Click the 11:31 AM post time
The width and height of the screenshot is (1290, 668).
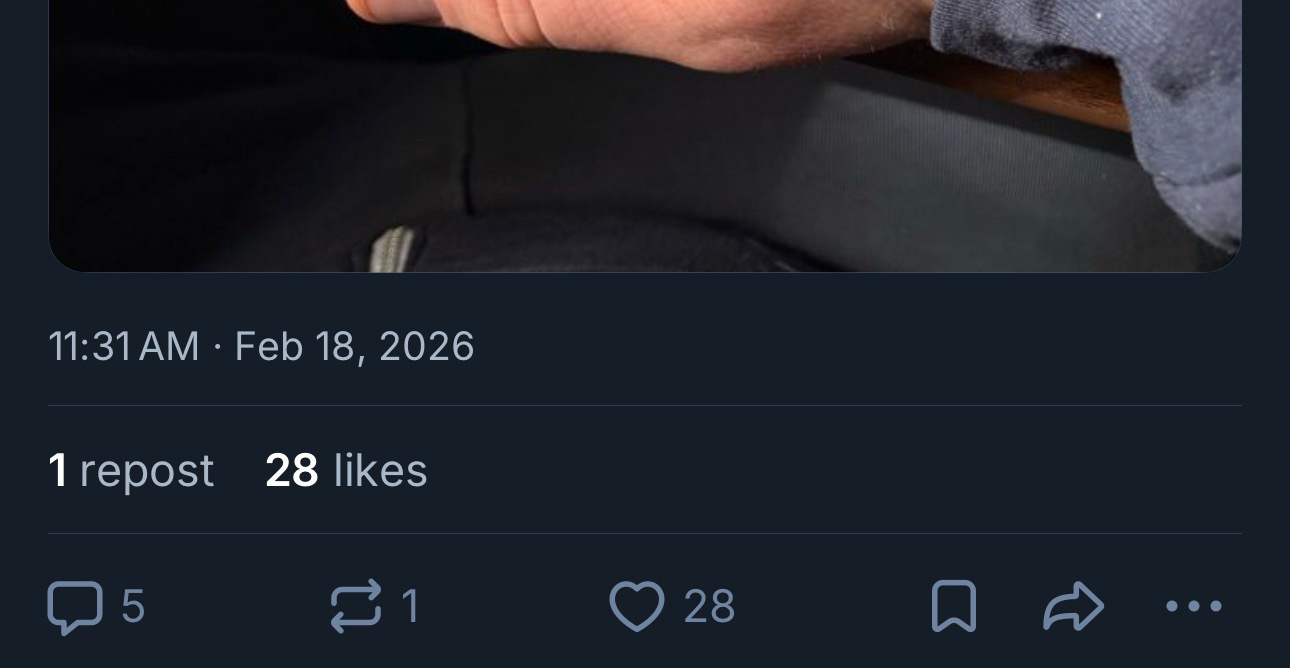[x=123, y=347]
